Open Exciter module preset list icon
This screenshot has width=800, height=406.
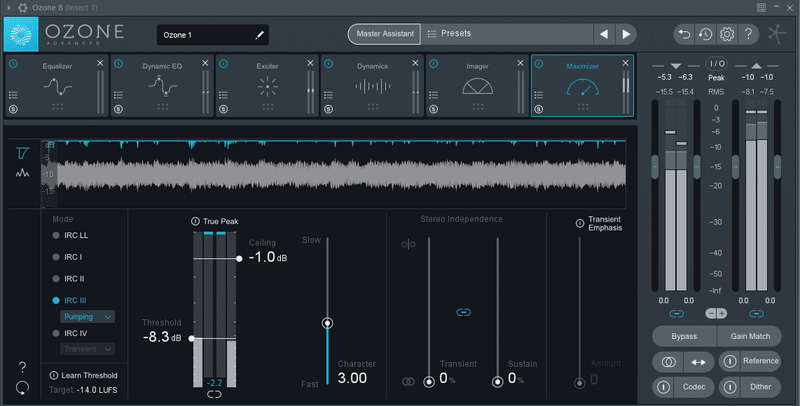click(x=223, y=95)
